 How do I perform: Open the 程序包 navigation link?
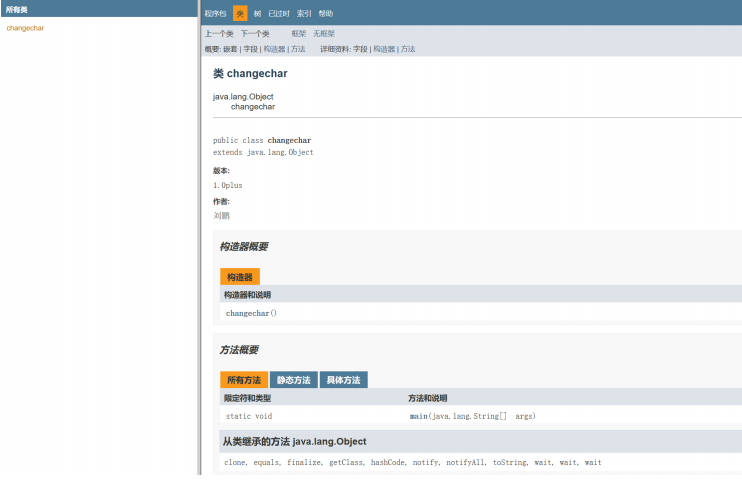tap(214, 14)
